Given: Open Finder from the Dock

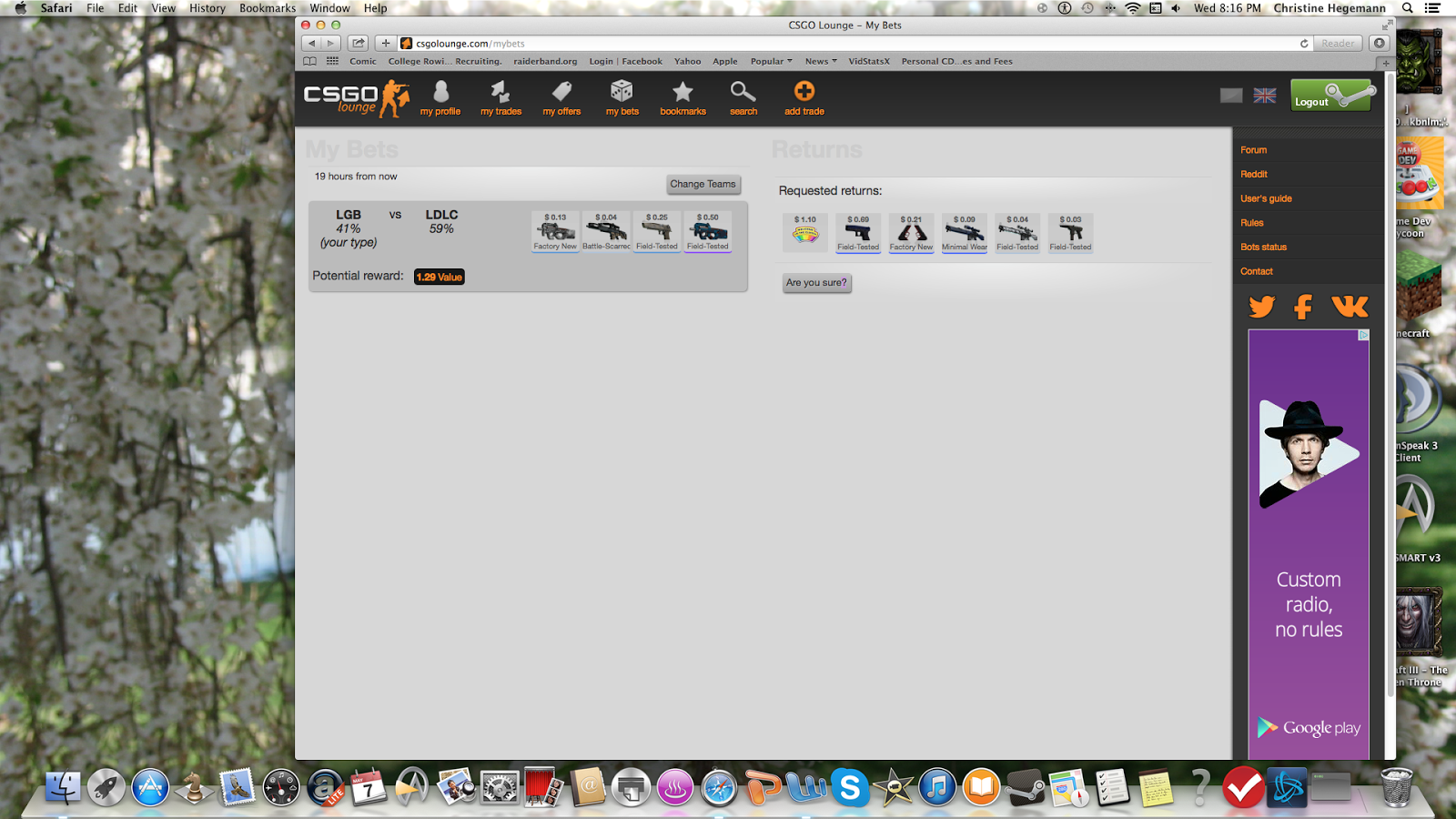Looking at the screenshot, I should 63,787.
